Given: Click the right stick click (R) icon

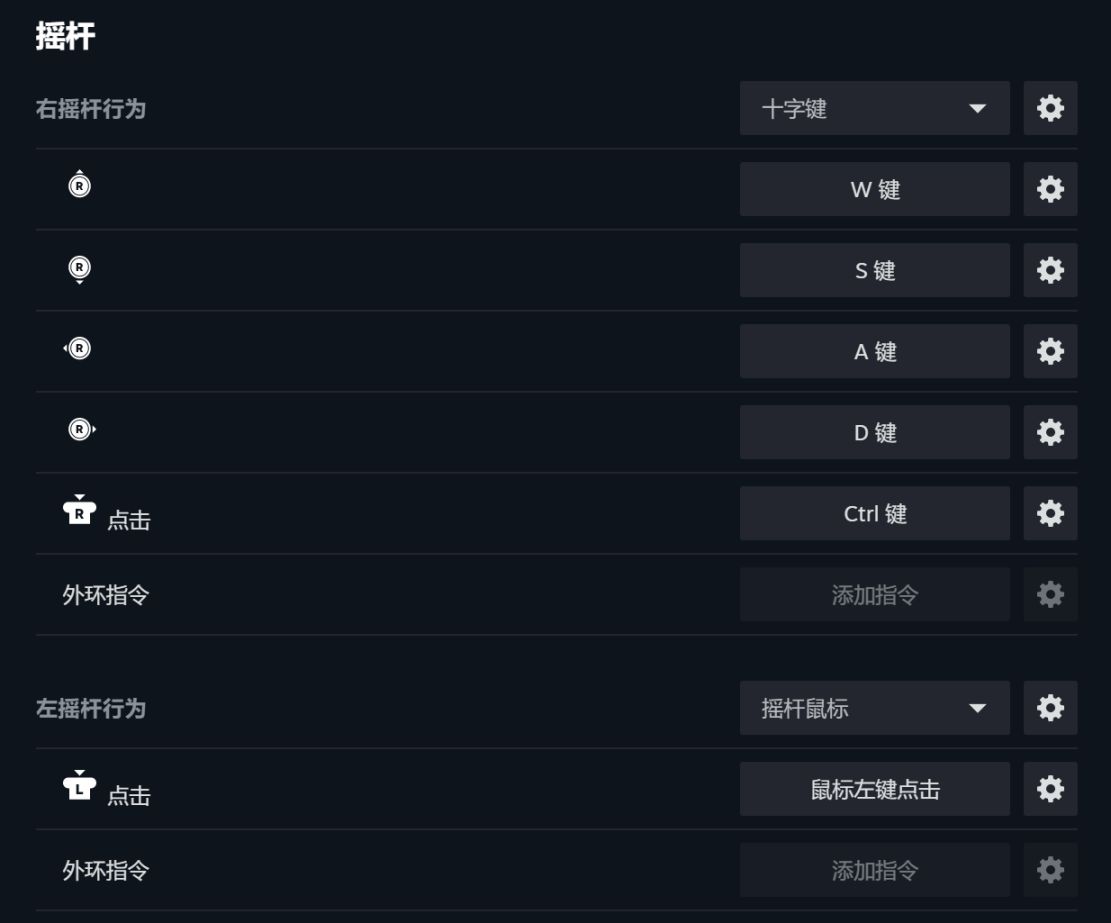Looking at the screenshot, I should 80,512.
